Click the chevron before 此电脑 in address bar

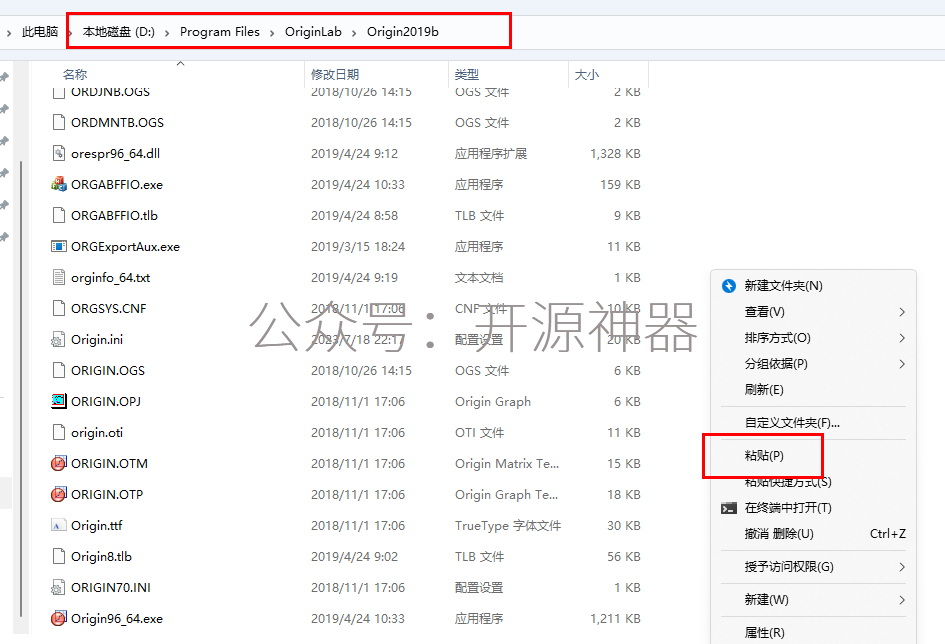tap(8, 33)
